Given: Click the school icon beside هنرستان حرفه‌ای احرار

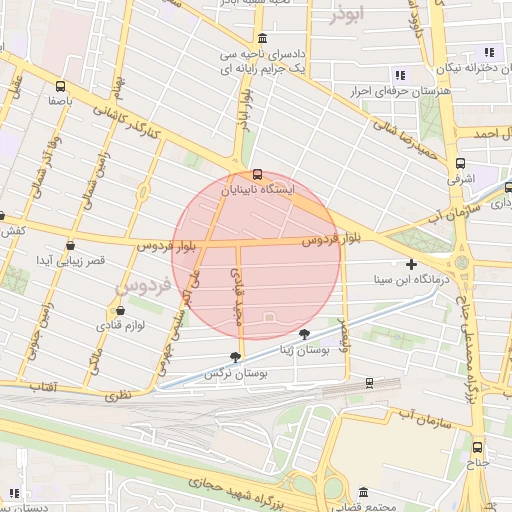Looking at the screenshot, I should tap(400, 75).
